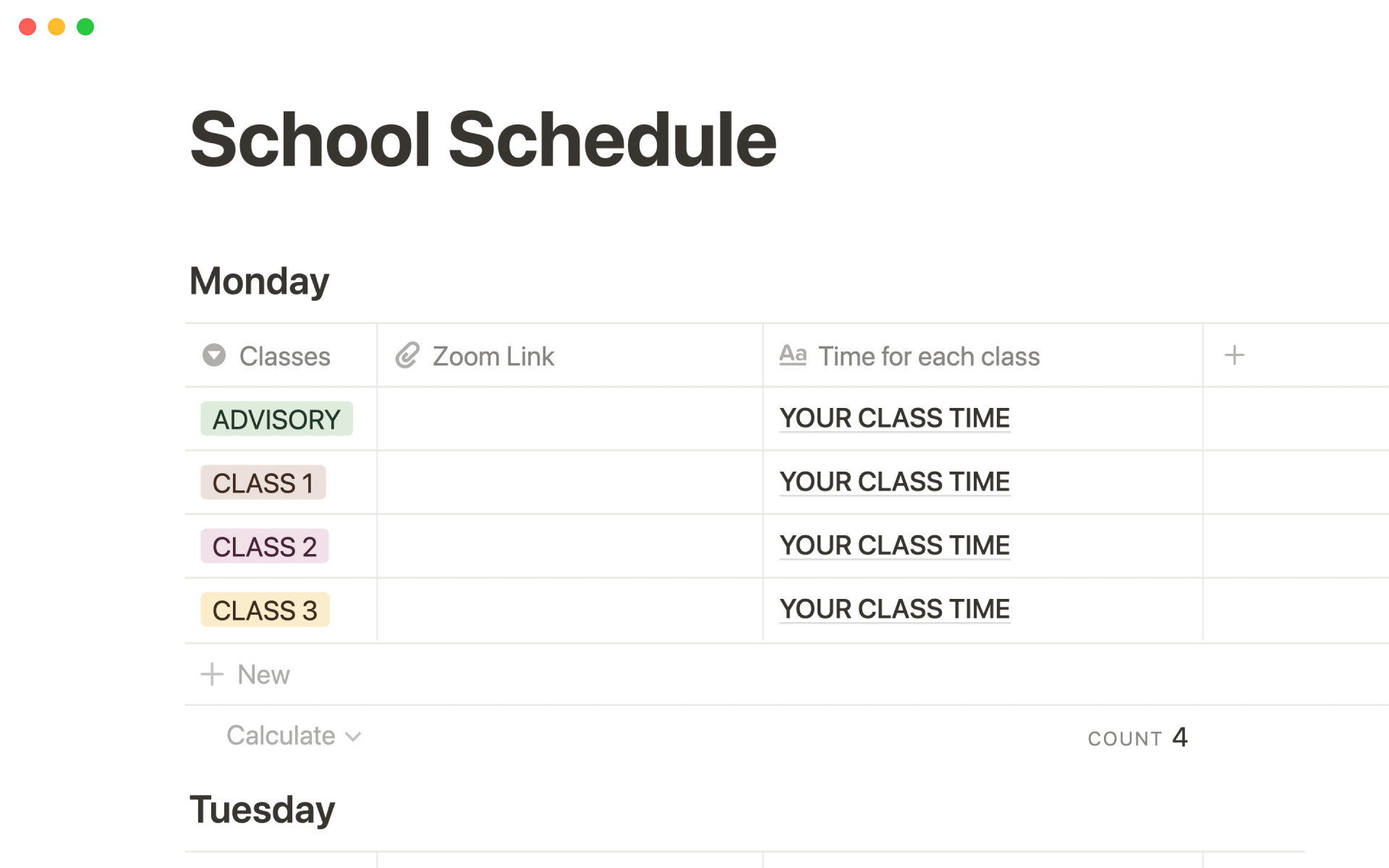Image resolution: width=1389 pixels, height=868 pixels.
Task: Open the ADVISORY row's YOUR CLASS TIME link
Action: click(x=894, y=418)
